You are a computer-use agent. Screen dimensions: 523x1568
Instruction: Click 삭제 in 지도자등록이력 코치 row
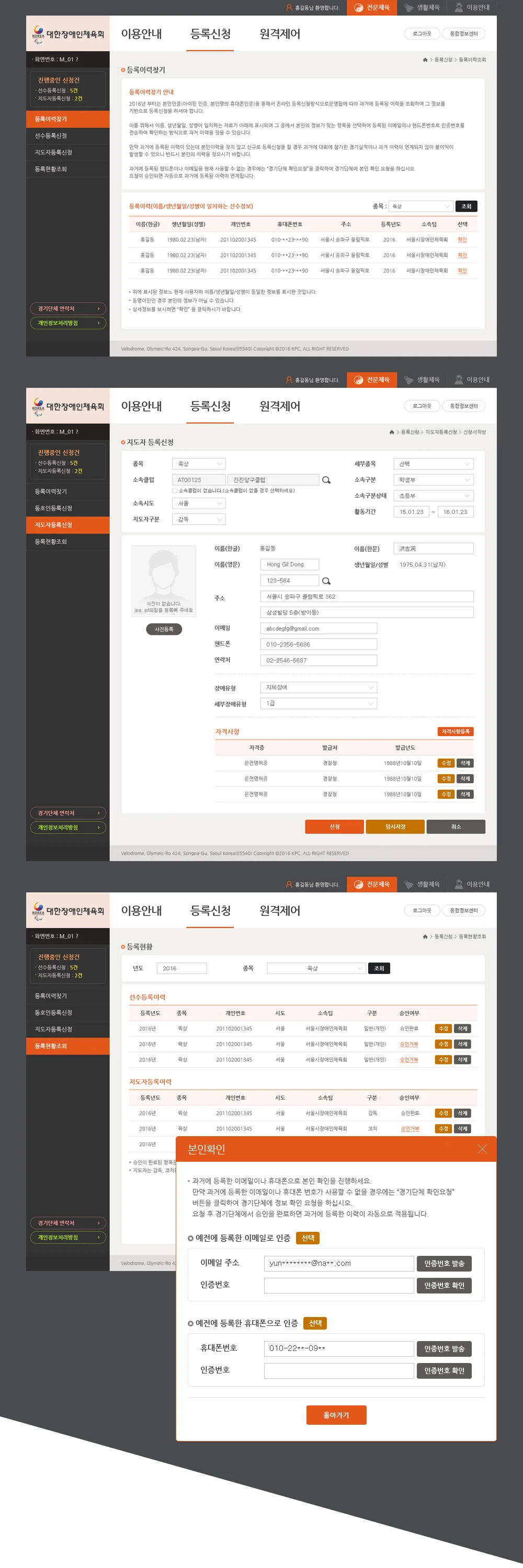(x=463, y=1128)
